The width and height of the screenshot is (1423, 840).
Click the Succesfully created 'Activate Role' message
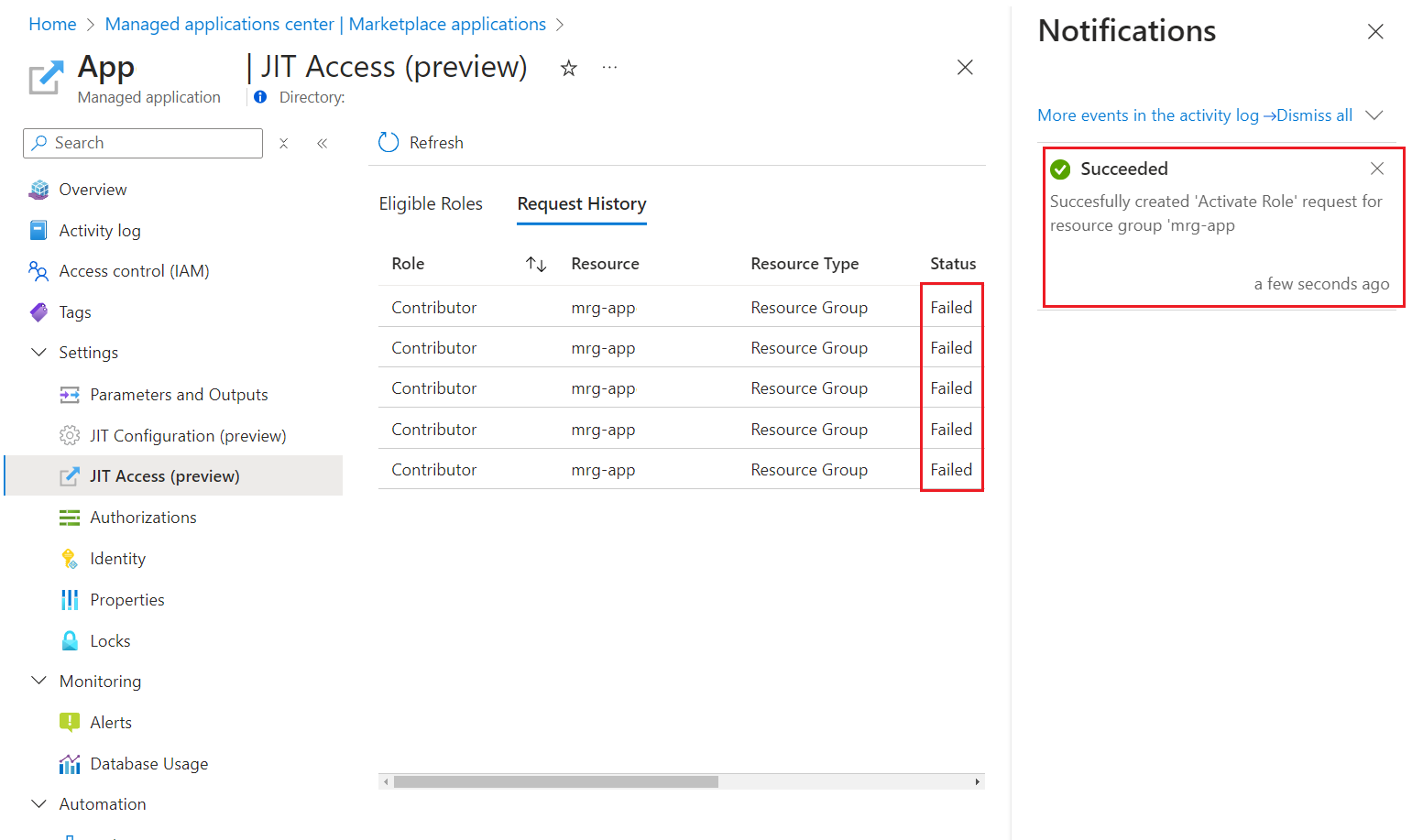tap(1216, 213)
